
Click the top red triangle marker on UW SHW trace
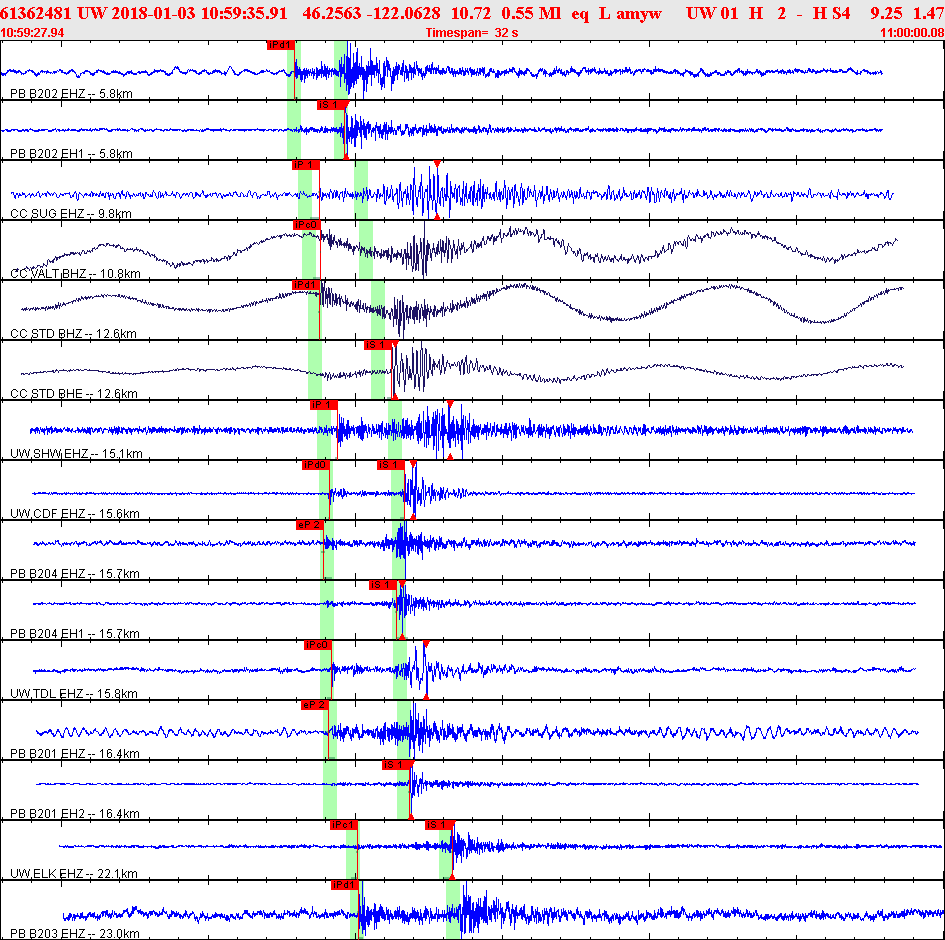point(450,404)
